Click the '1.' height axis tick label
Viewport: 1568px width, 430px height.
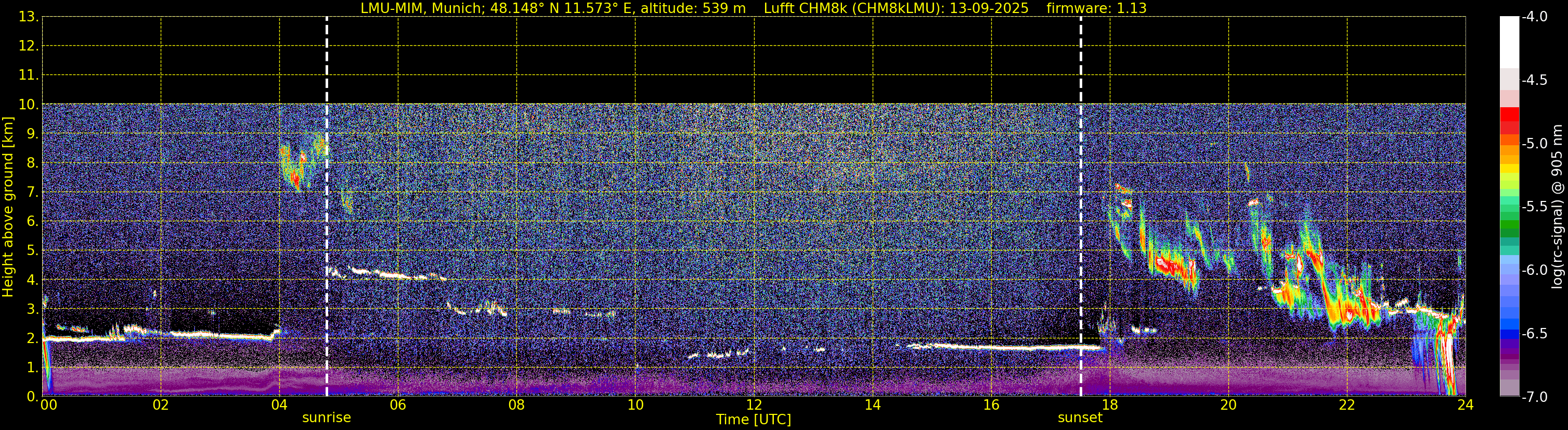33,368
